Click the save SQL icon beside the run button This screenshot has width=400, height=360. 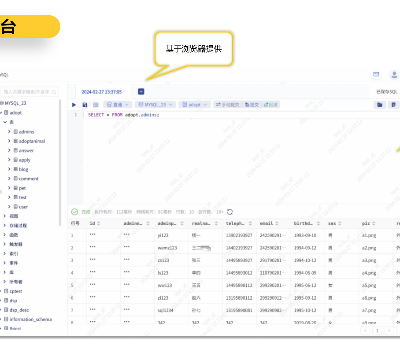coord(85,105)
